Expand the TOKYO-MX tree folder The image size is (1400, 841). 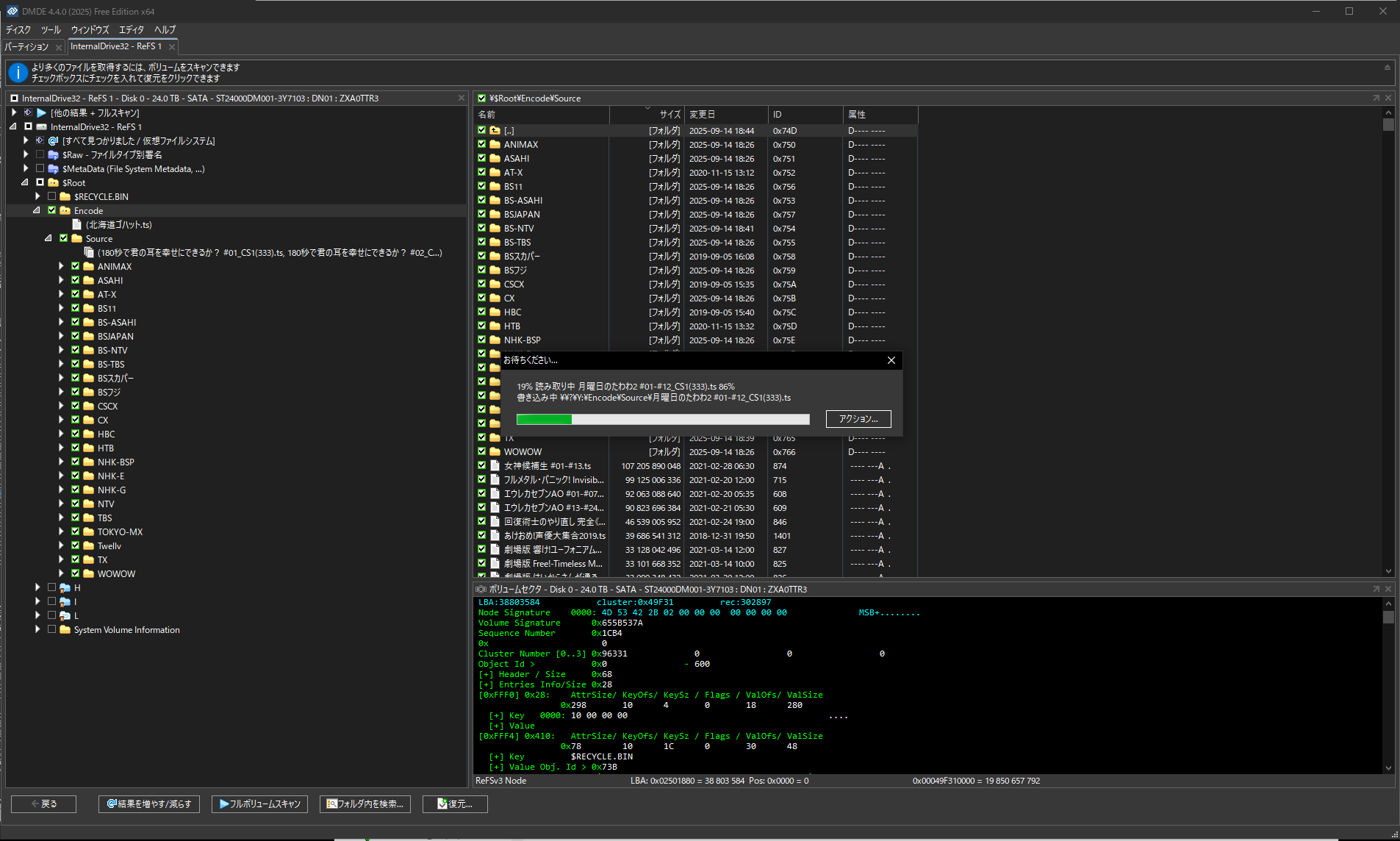(x=62, y=532)
